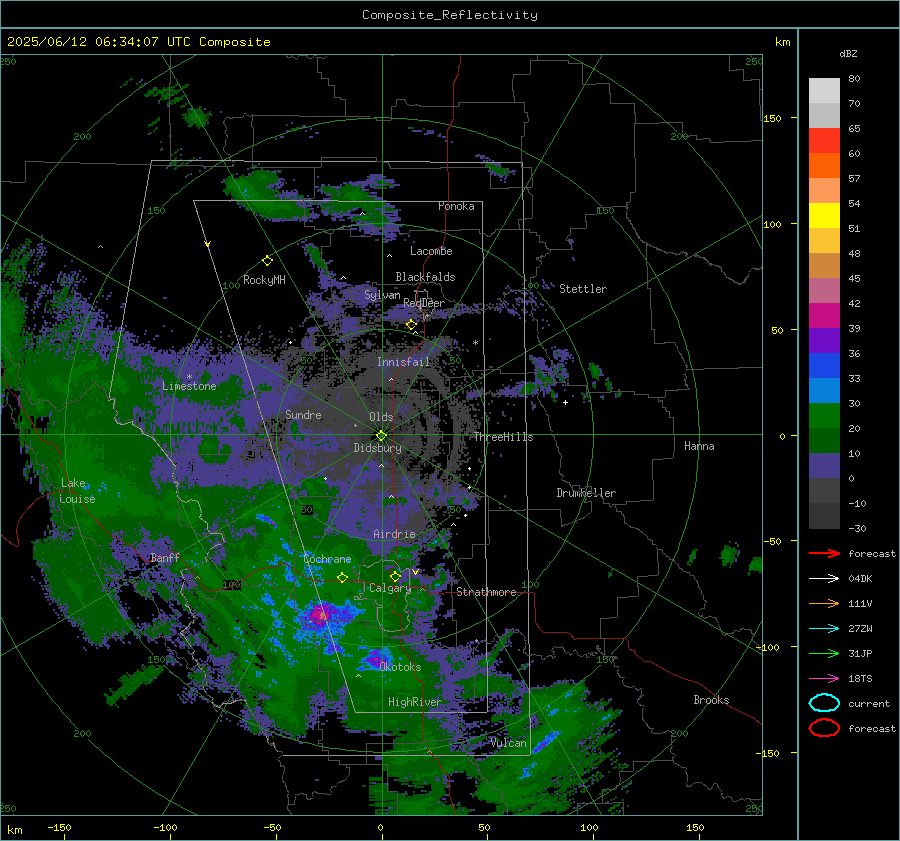The width and height of the screenshot is (900, 841).
Task: Click the blue echo streak near Vulcan
Action: [x=546, y=741]
